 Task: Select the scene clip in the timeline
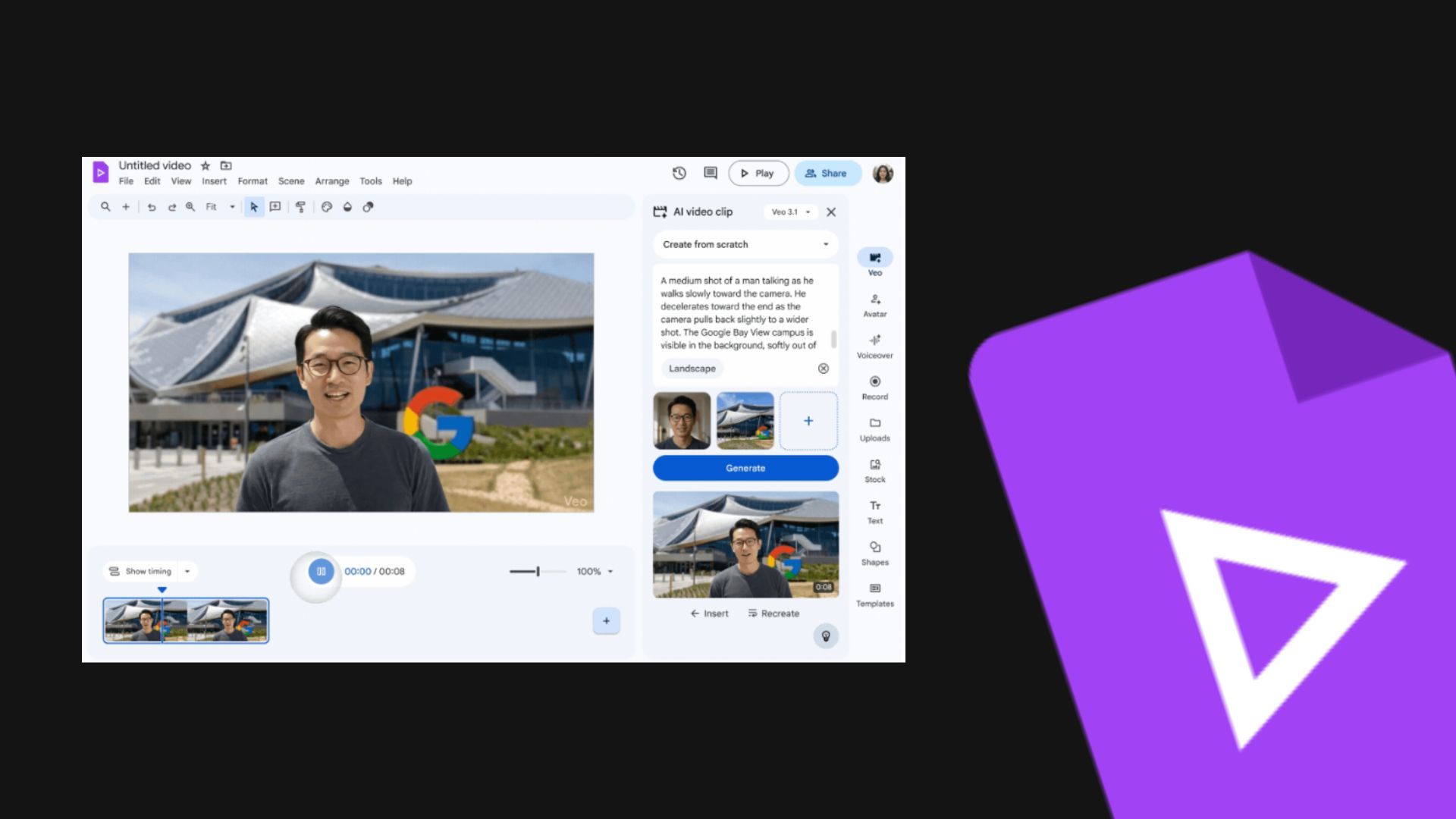[186, 620]
